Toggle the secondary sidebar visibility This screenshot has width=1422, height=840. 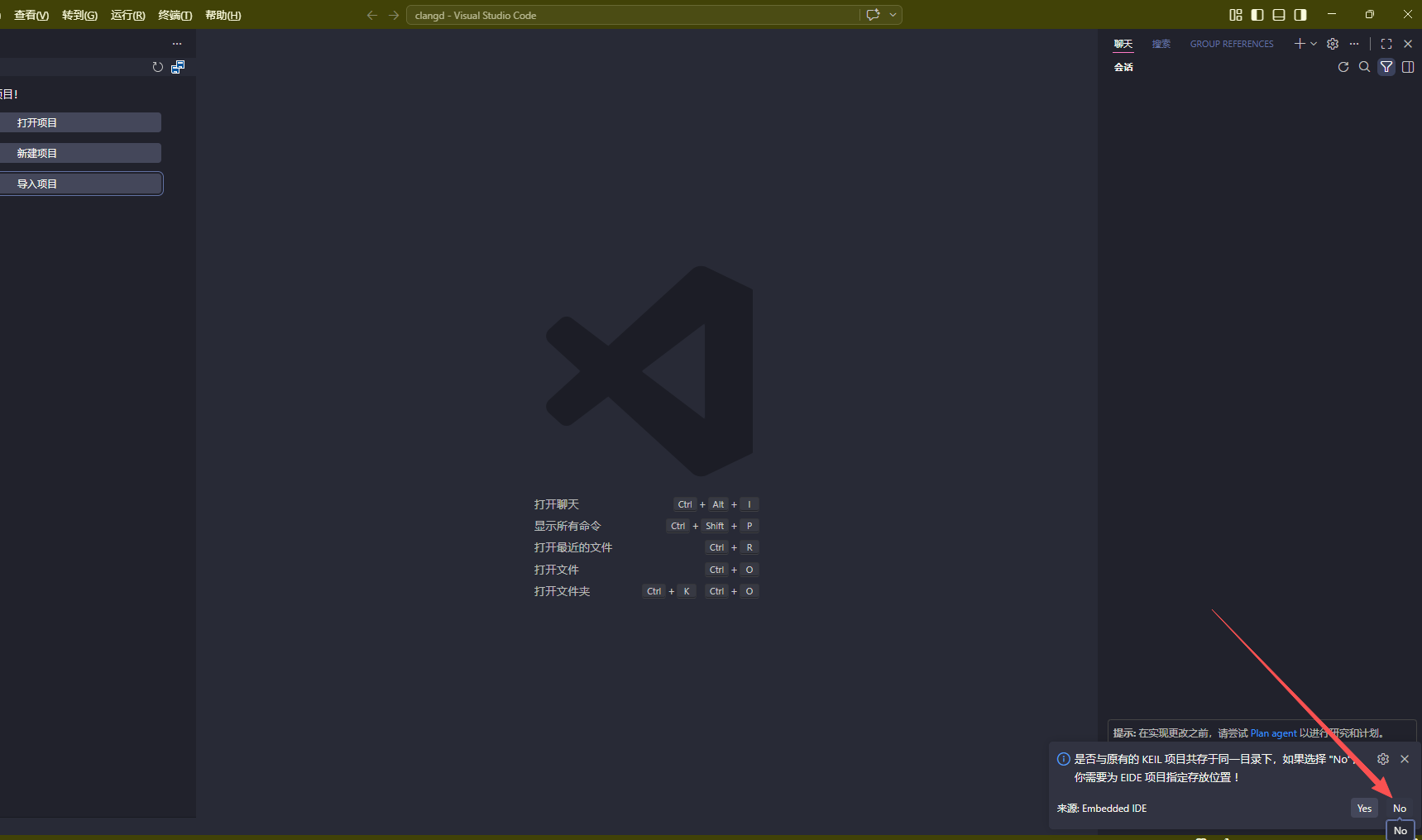(x=1300, y=15)
